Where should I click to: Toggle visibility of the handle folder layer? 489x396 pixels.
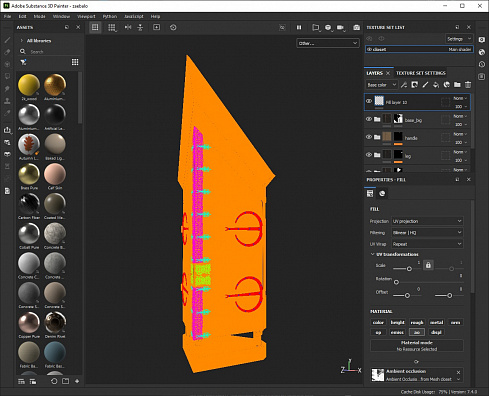click(369, 137)
